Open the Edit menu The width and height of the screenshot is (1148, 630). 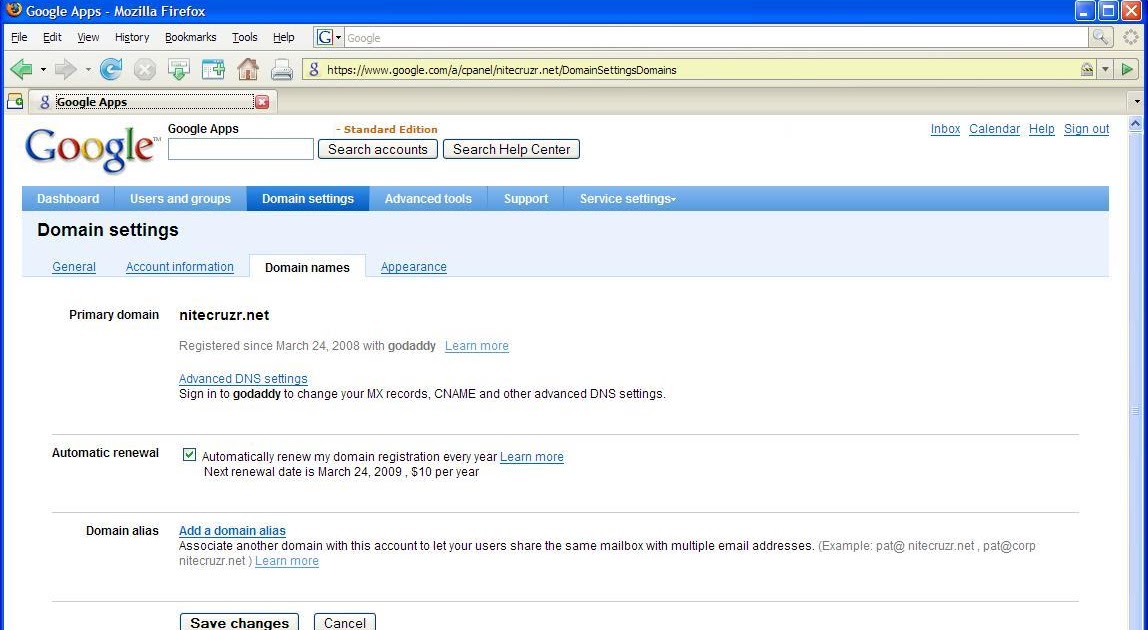pyautogui.click(x=52, y=37)
